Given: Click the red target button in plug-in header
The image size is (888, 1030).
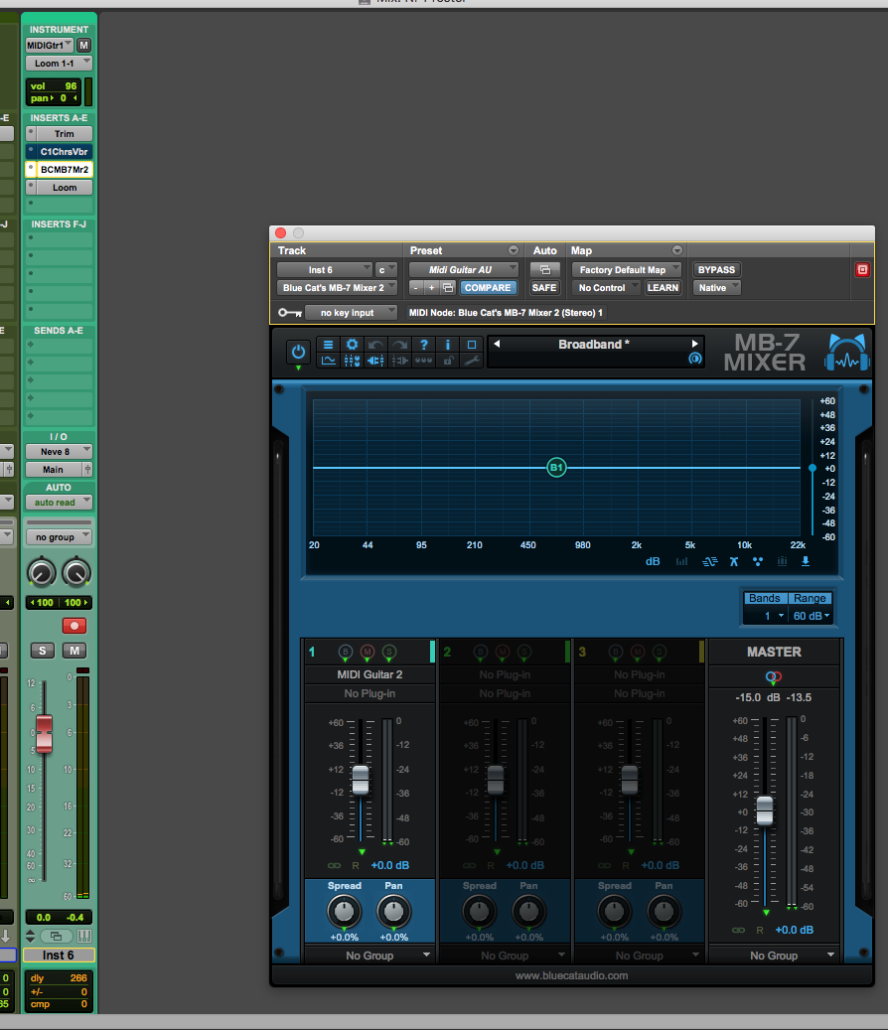Looking at the screenshot, I should [862, 270].
